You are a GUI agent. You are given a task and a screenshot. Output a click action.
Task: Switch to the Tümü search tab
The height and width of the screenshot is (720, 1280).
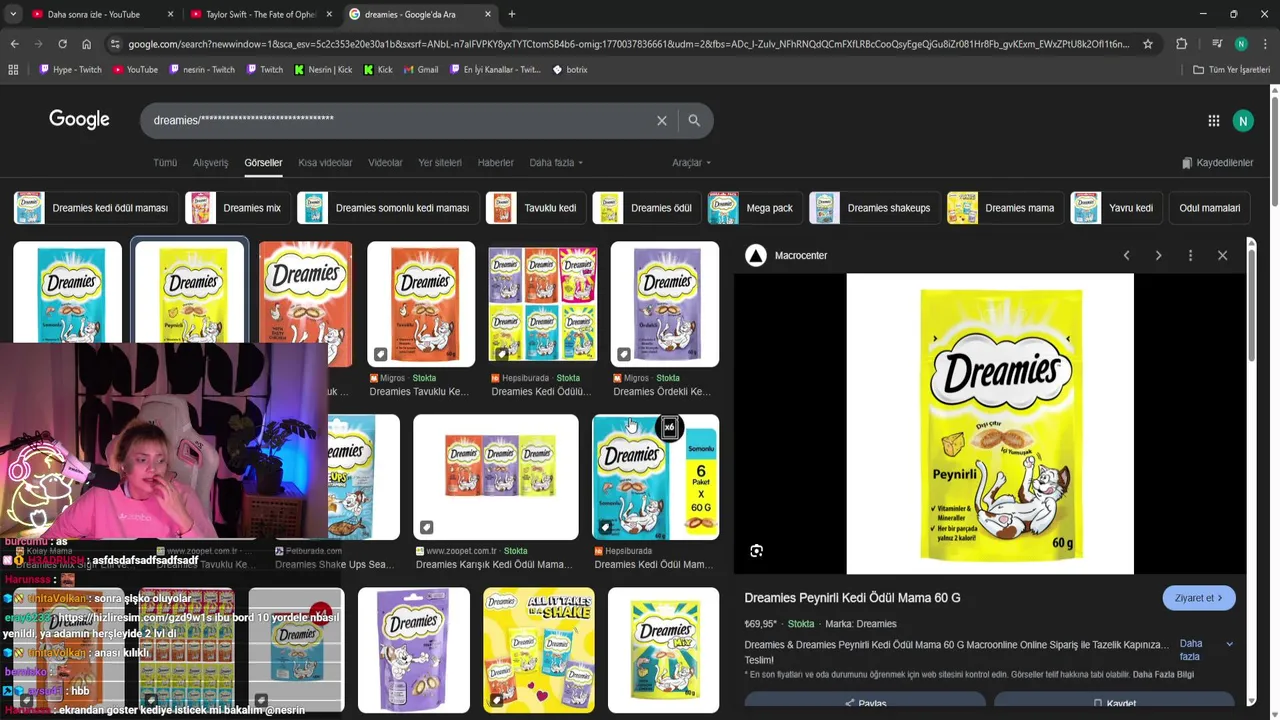click(165, 163)
